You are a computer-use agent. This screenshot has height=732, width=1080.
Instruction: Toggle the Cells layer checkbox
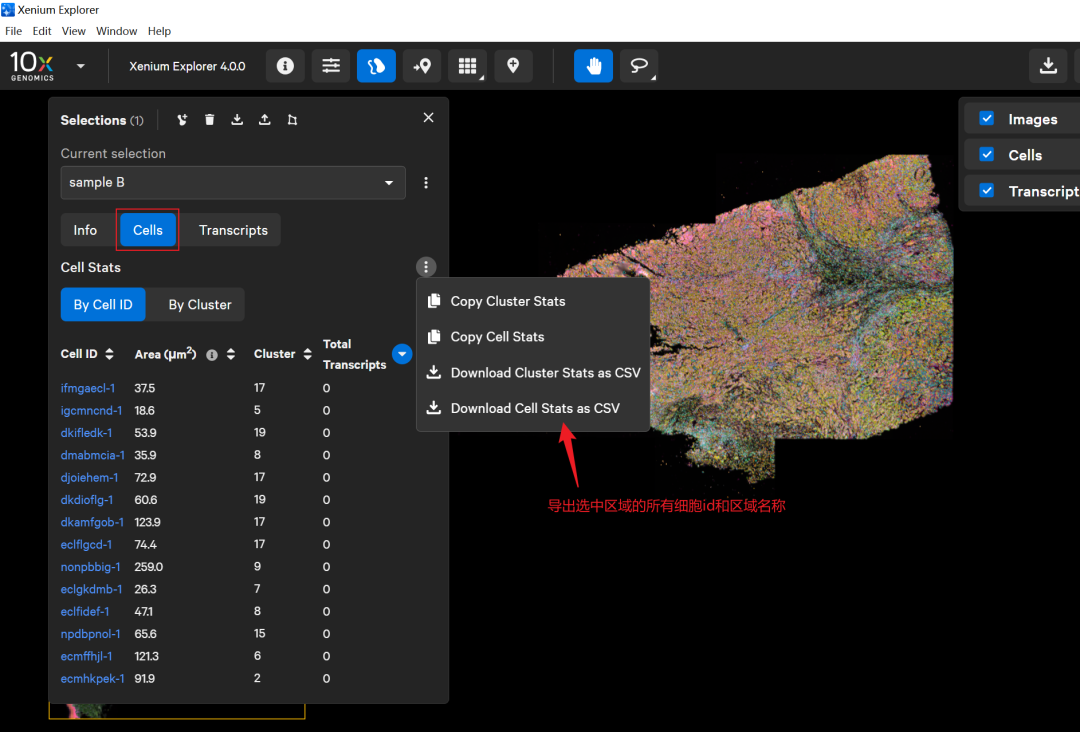point(987,154)
